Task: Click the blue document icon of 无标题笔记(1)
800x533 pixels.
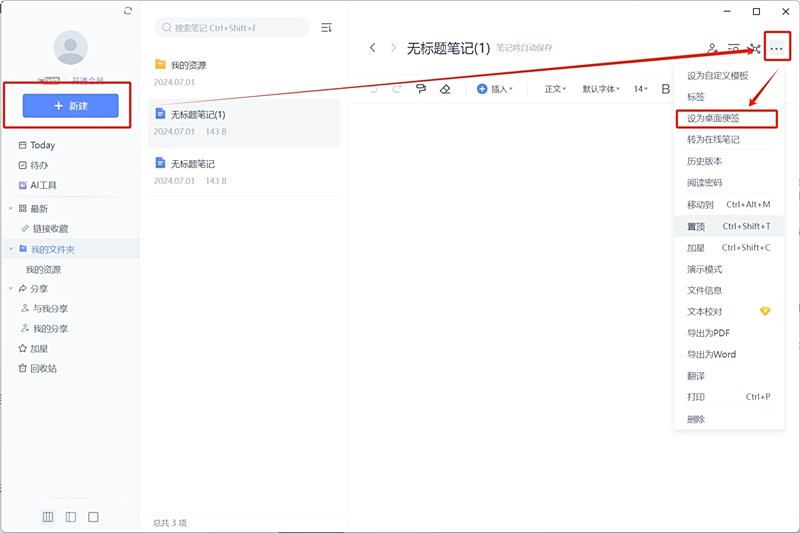Action: pyautogui.click(x=160, y=113)
